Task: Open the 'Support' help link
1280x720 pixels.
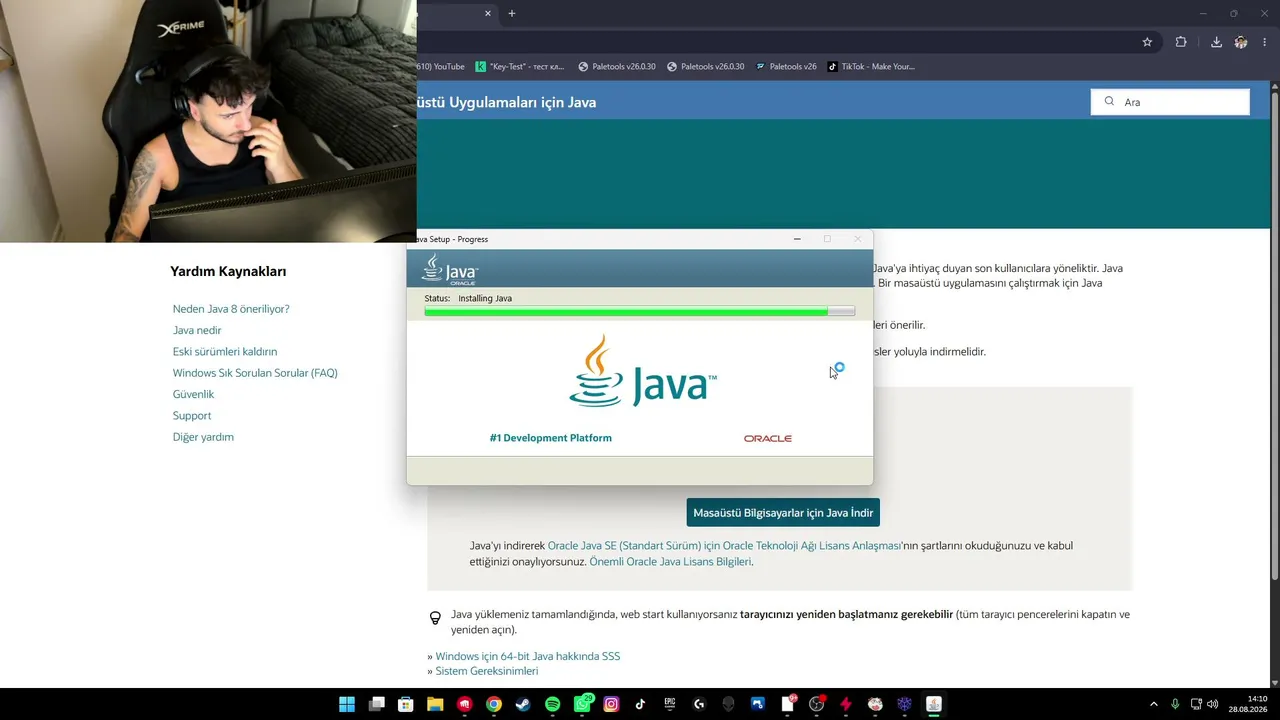Action: click(192, 416)
